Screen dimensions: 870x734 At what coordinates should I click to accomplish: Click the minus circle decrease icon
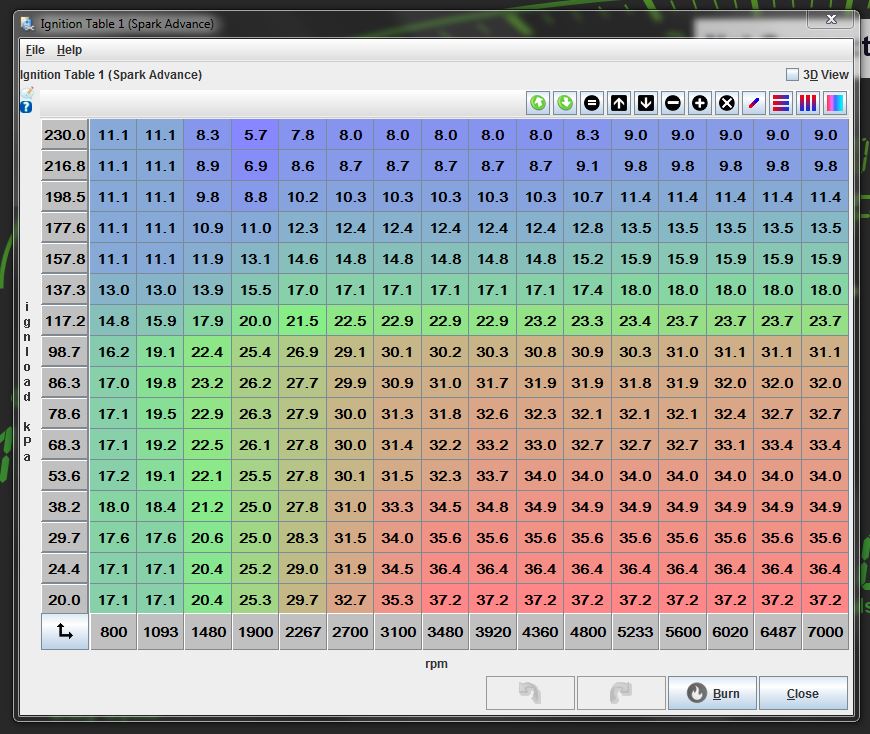coord(673,103)
